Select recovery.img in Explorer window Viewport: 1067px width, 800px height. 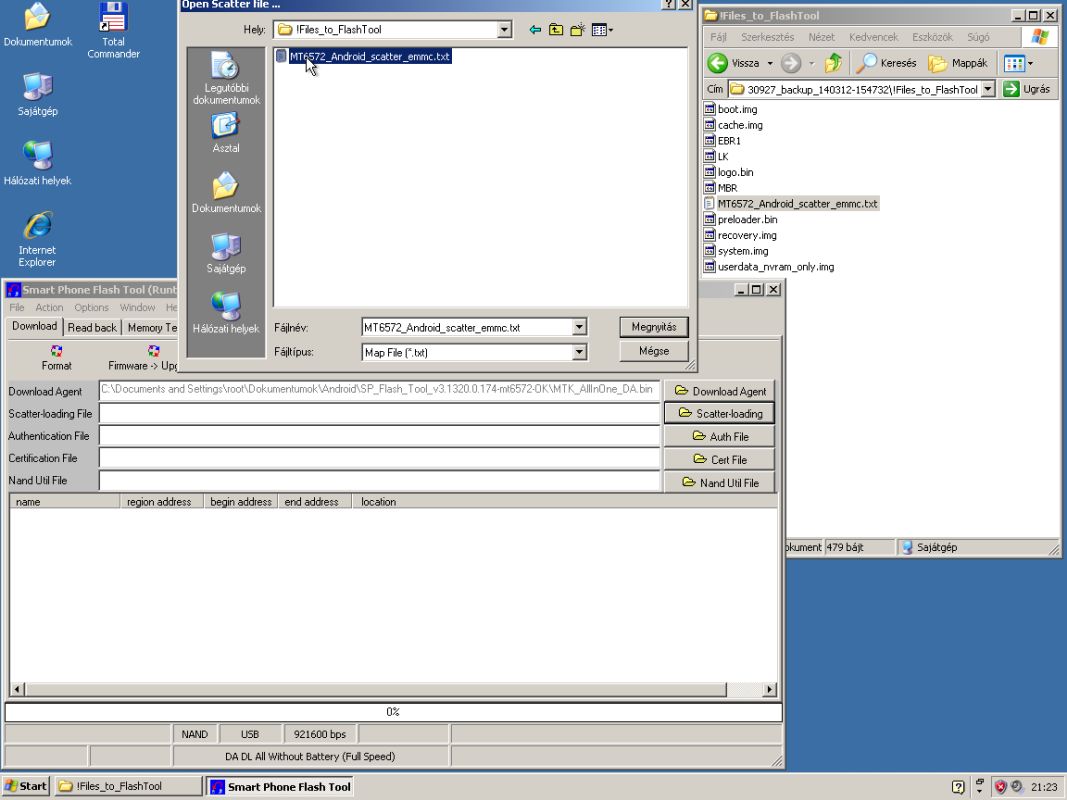click(740, 235)
